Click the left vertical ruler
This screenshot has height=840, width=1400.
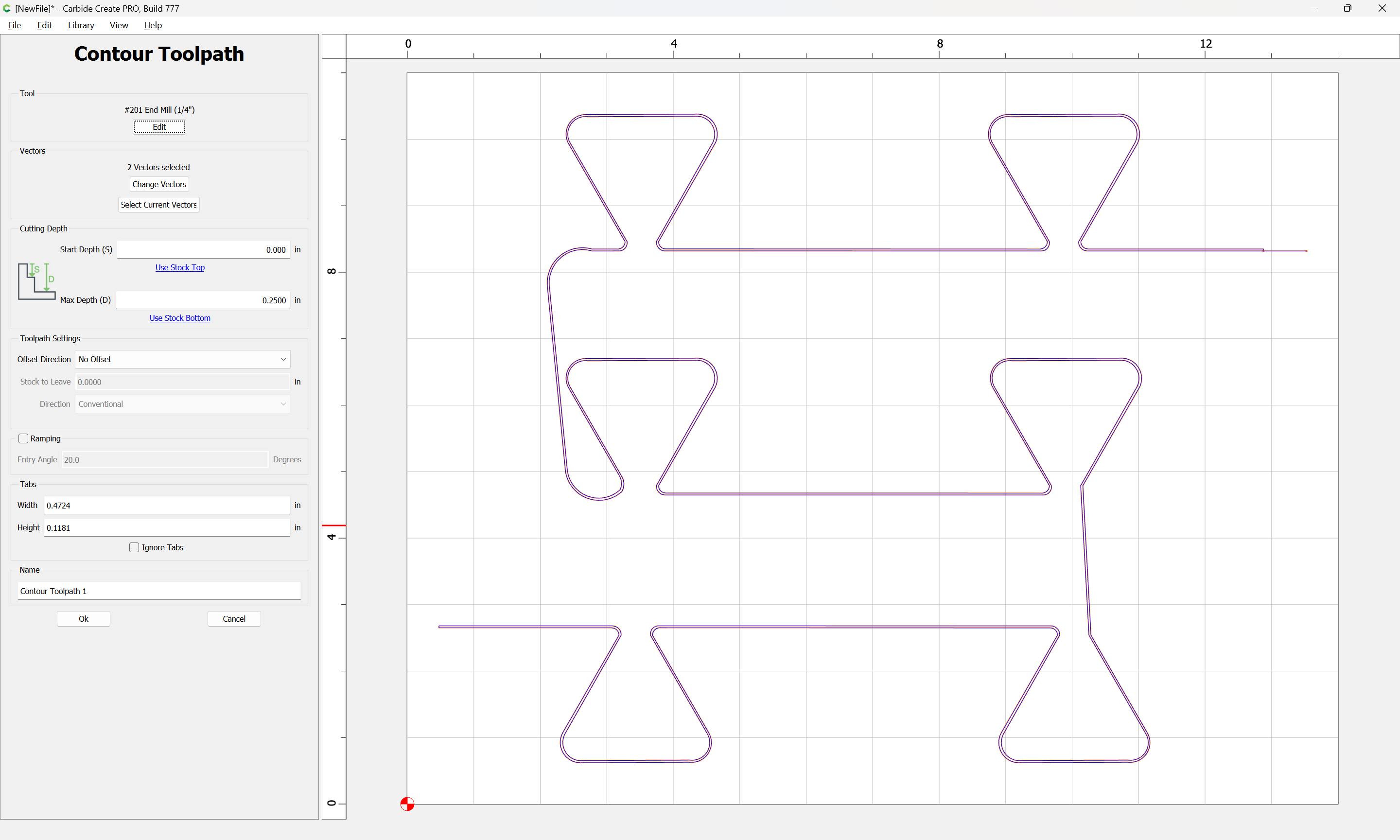click(x=334, y=438)
